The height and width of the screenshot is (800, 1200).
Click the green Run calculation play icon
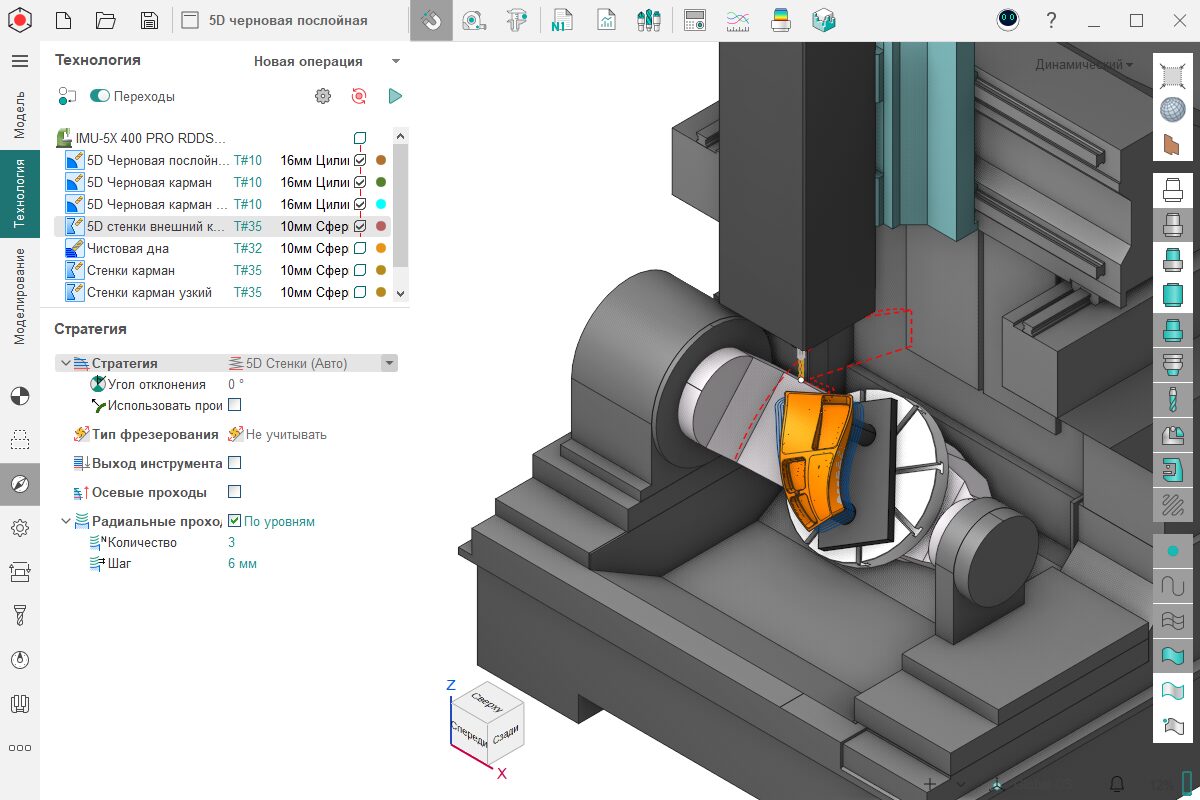[395, 96]
